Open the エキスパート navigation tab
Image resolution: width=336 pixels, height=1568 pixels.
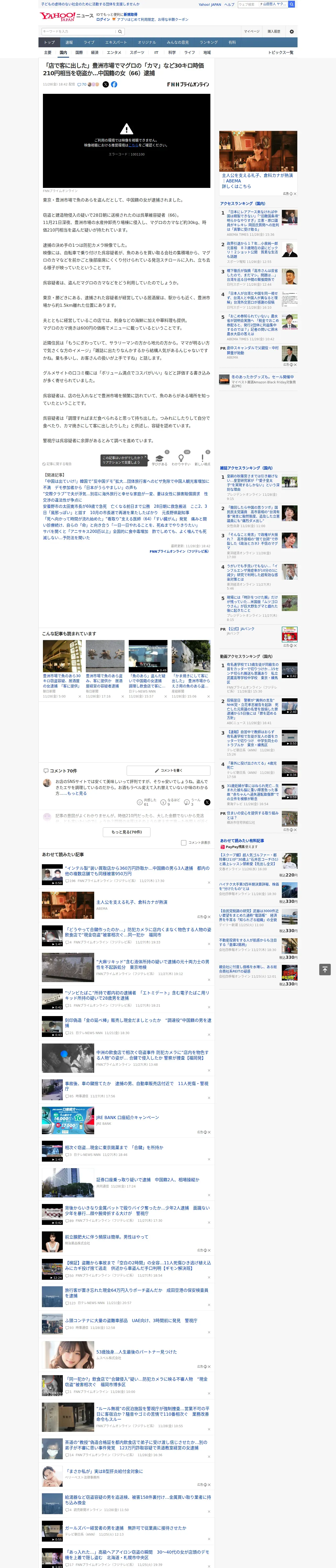[116, 43]
